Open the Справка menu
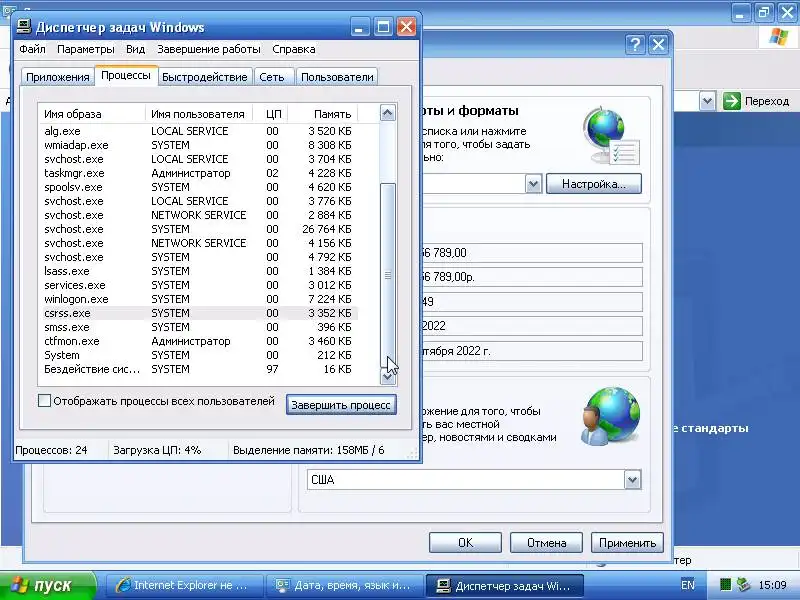The width and height of the screenshot is (800, 600). [293, 49]
